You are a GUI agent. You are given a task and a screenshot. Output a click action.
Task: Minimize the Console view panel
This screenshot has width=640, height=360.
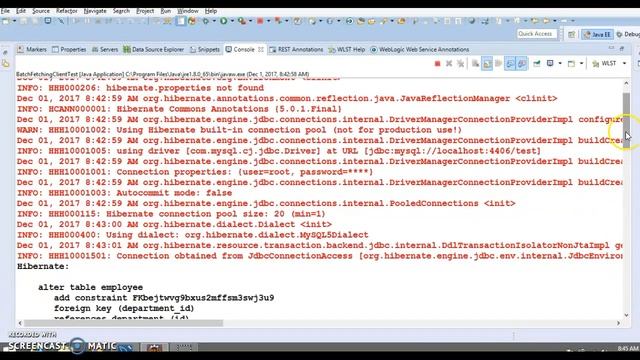click(611, 49)
